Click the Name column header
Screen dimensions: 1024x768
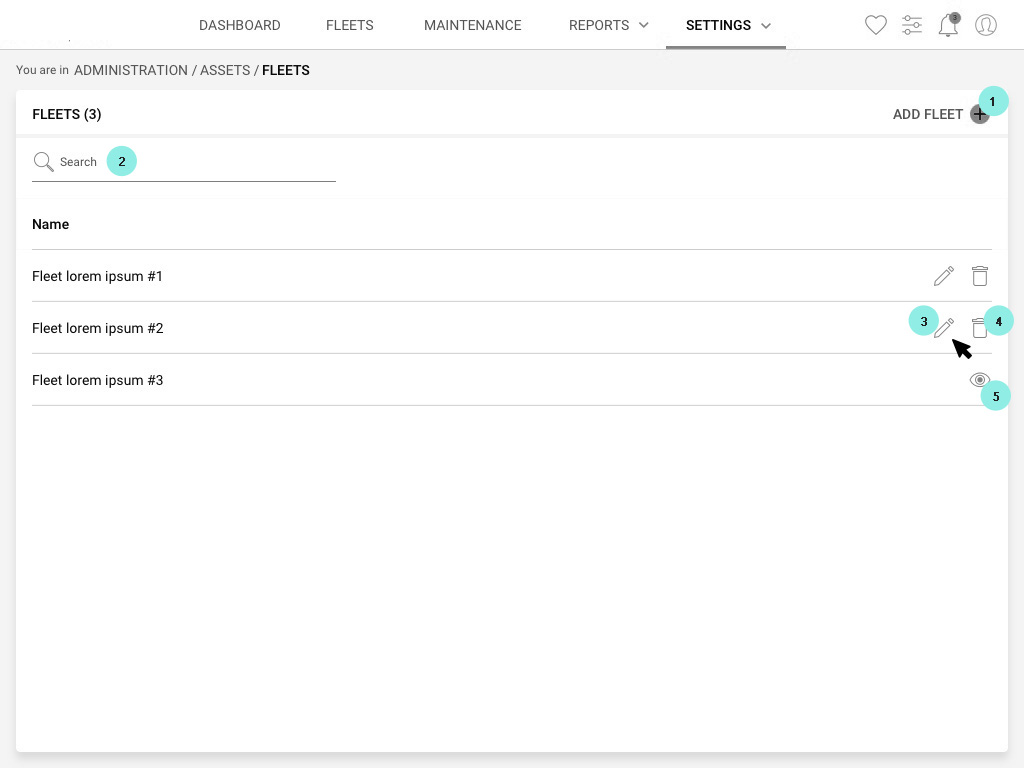tap(50, 224)
